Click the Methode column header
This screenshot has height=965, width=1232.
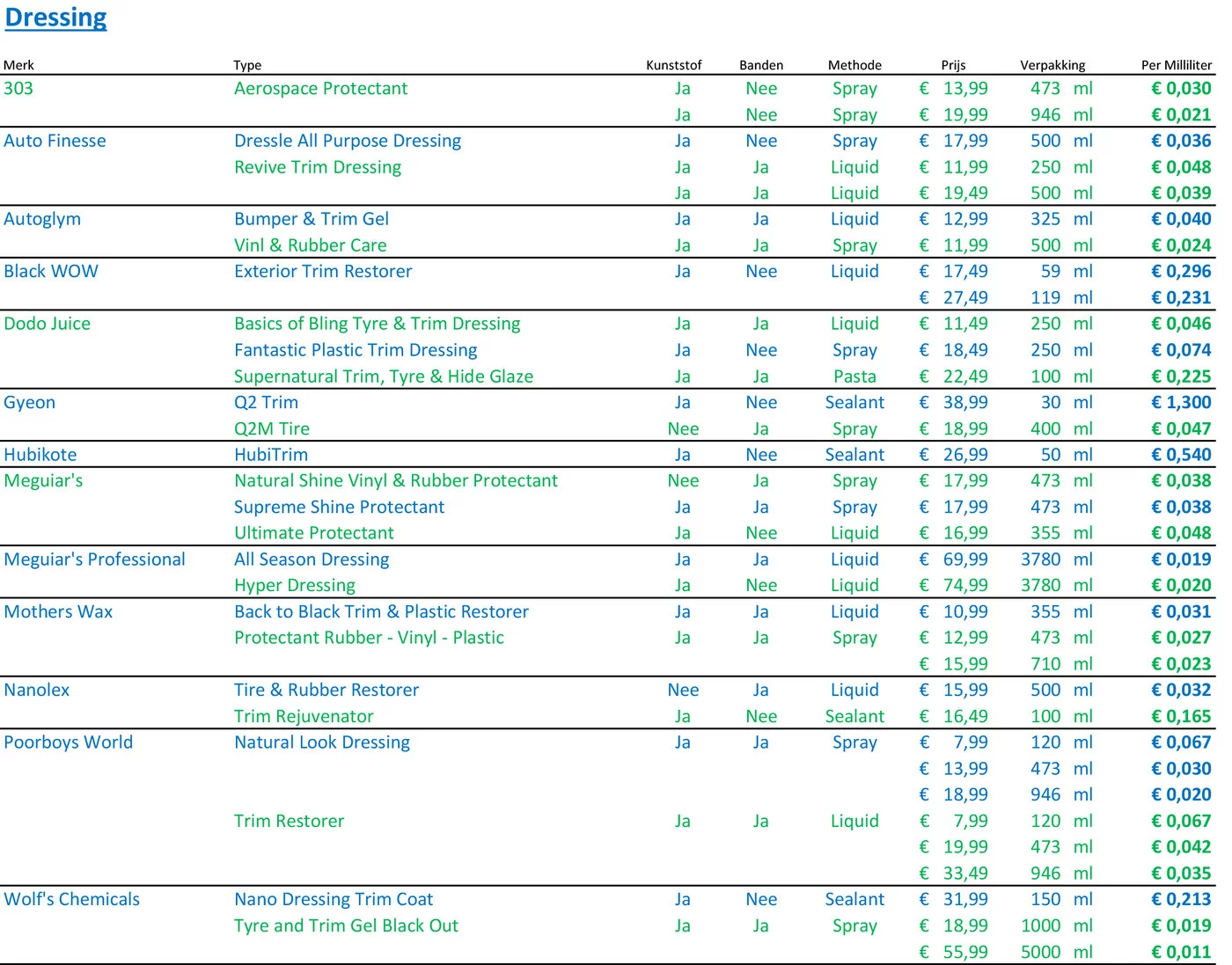854,65
